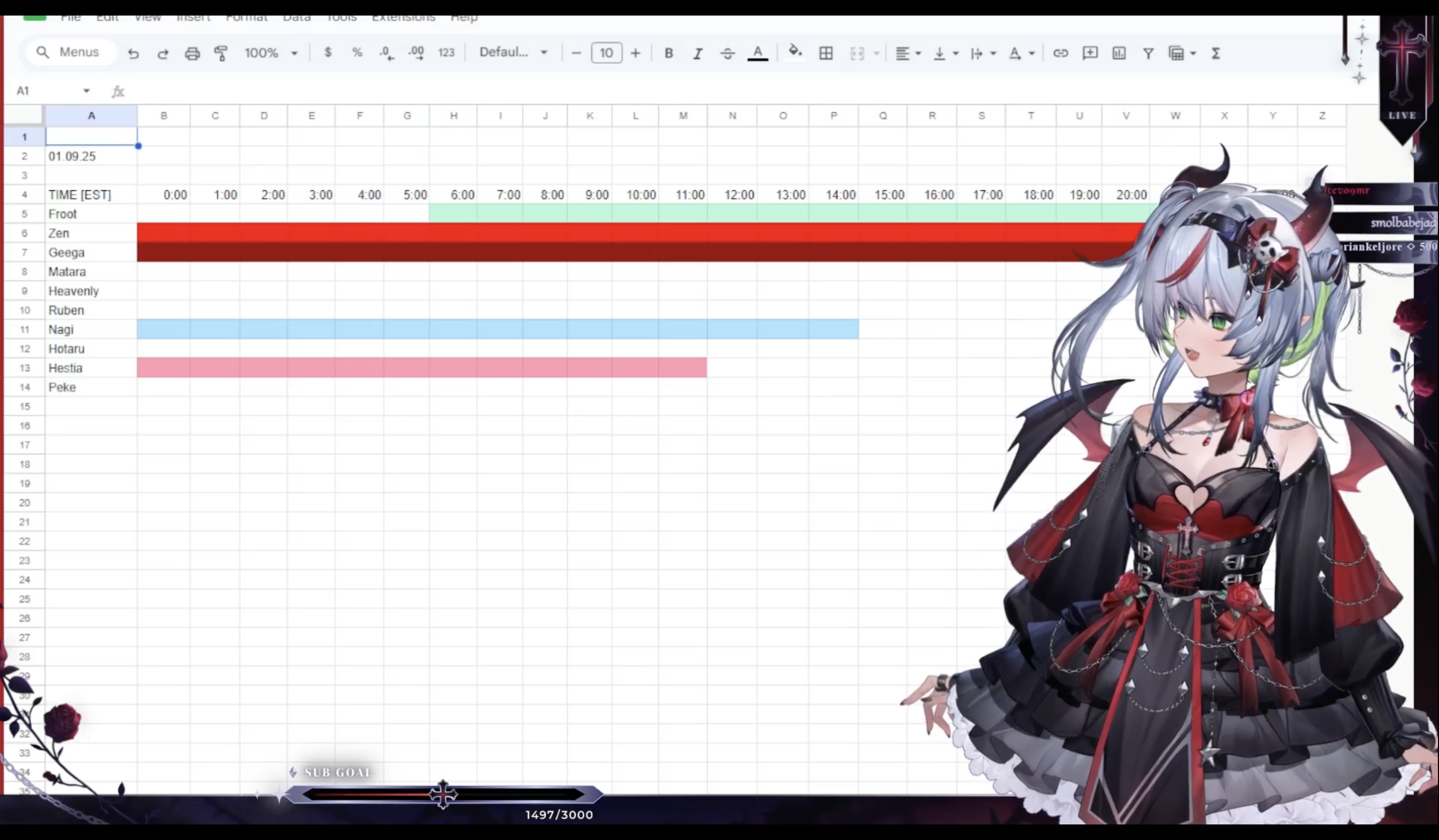Open the Edit menu
The height and width of the screenshot is (840, 1439).
(x=107, y=18)
